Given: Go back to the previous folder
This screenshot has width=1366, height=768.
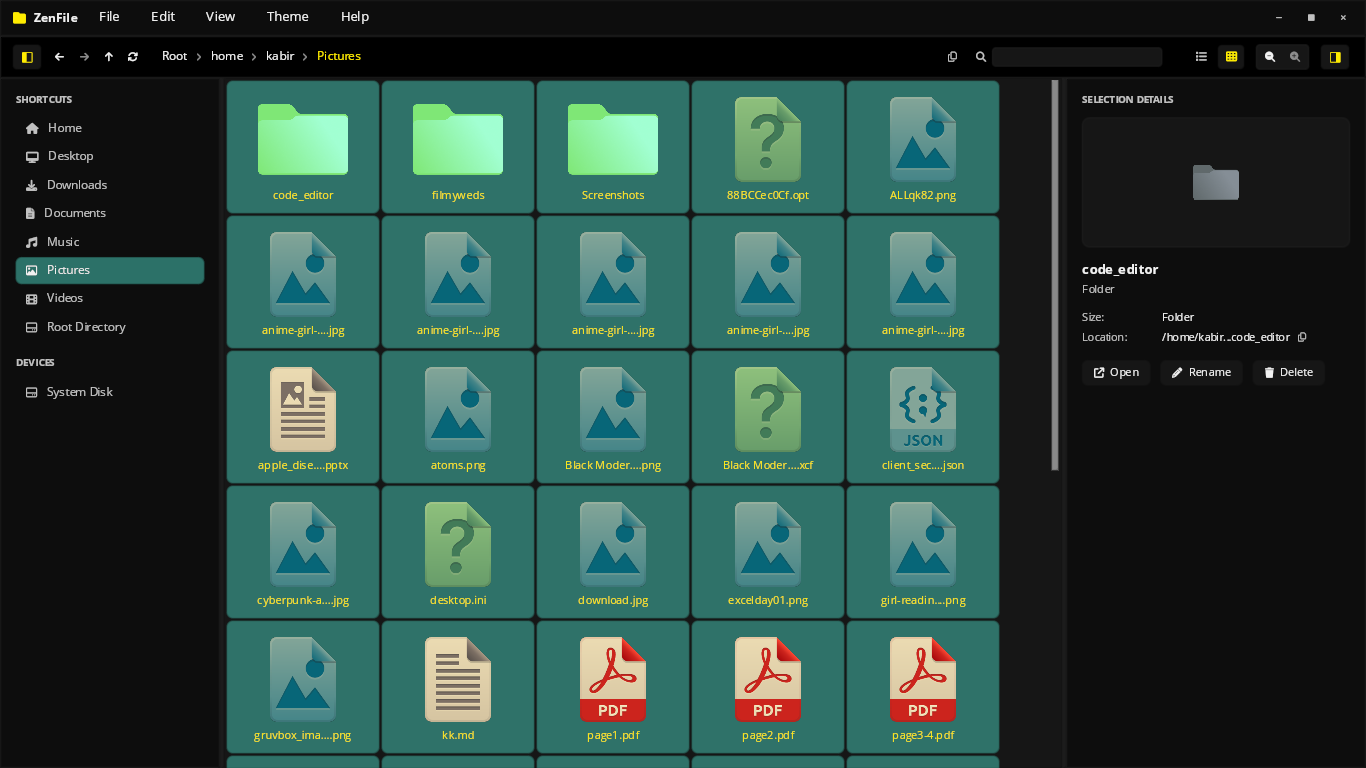Looking at the screenshot, I should click(x=59, y=57).
